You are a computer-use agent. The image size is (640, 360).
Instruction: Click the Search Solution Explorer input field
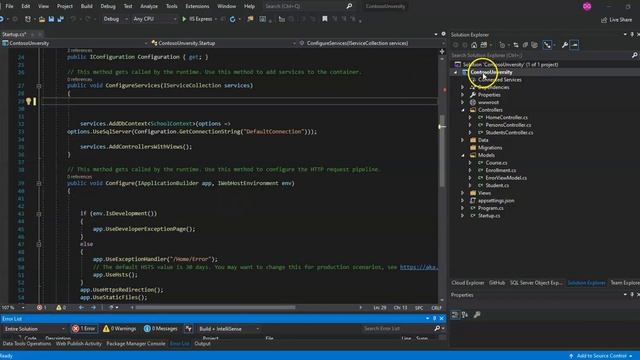pyautogui.click(x=540, y=55)
